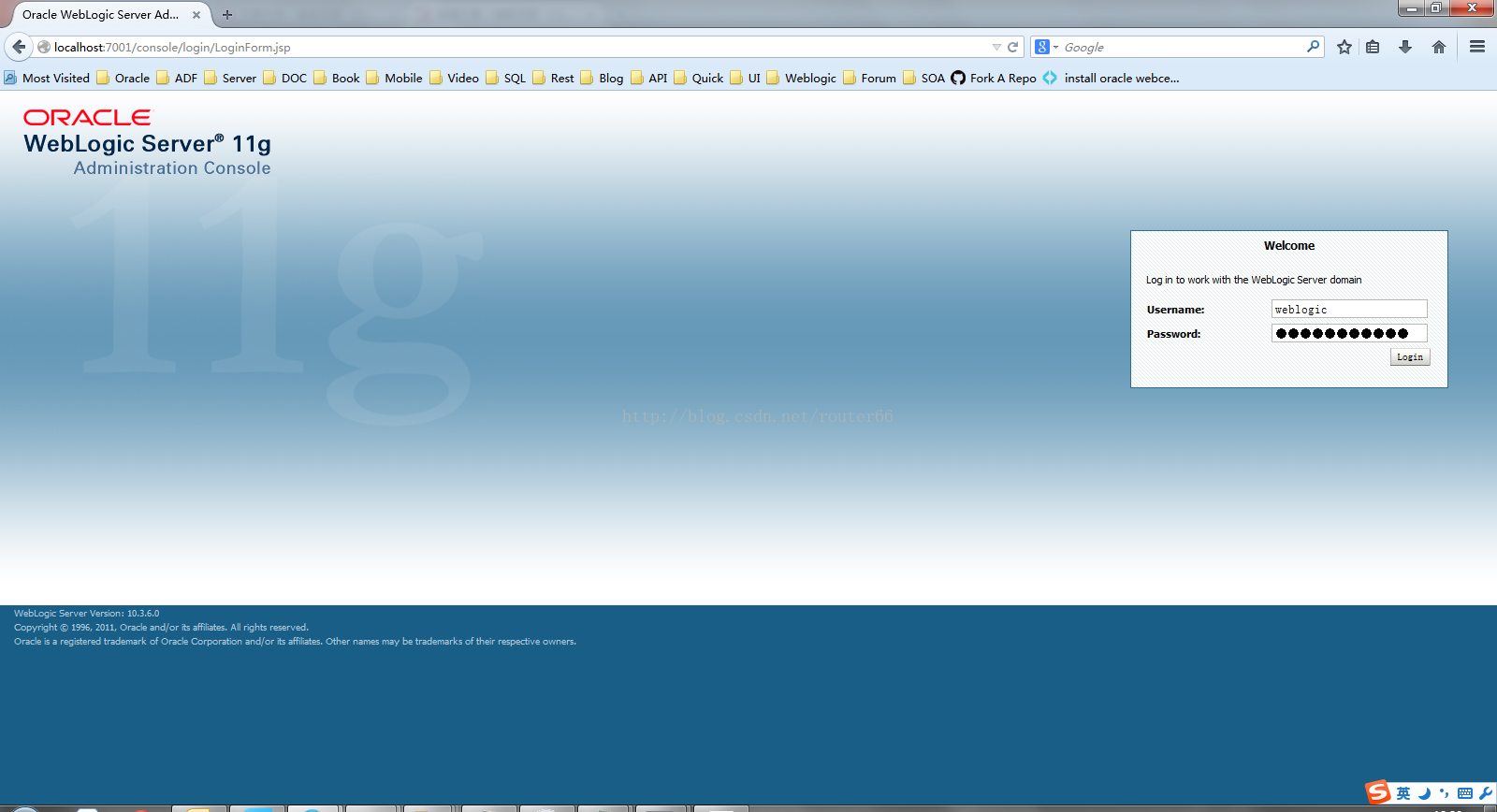Open the Google search engine selector
This screenshot has width=1497, height=812.
1046,47
